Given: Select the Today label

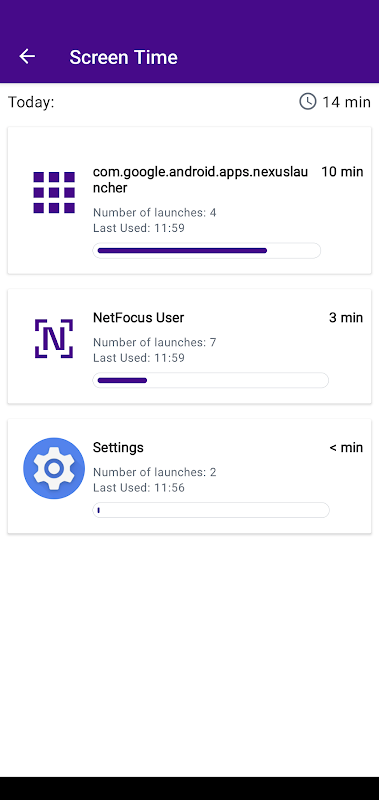Looking at the screenshot, I should pyautogui.click(x=31, y=102).
